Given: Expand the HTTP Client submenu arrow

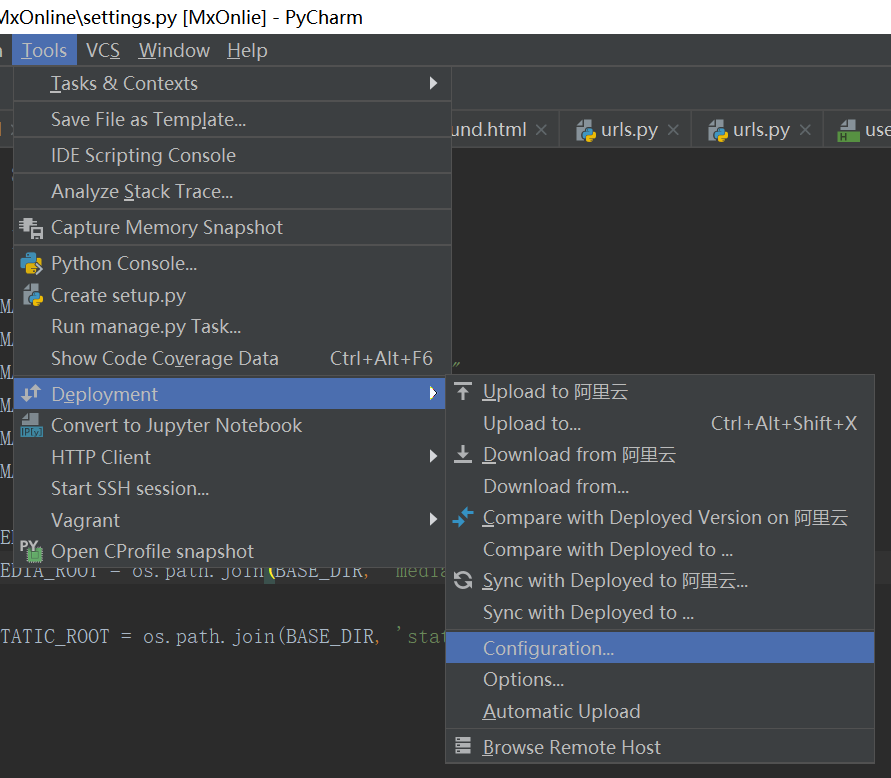Looking at the screenshot, I should click(434, 456).
